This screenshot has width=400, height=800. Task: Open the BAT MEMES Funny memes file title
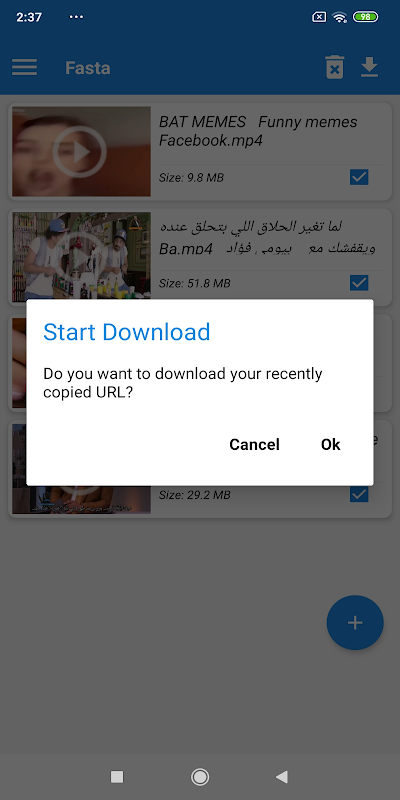pos(258,131)
